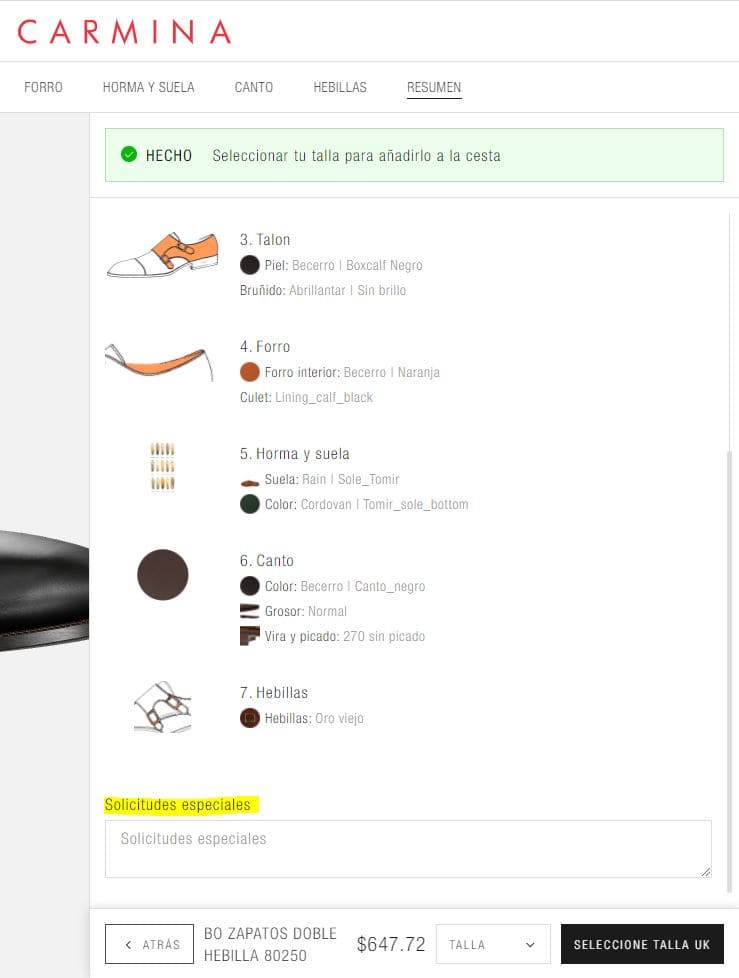
Task: Go to the Hebillas tab
Action: click(x=340, y=87)
